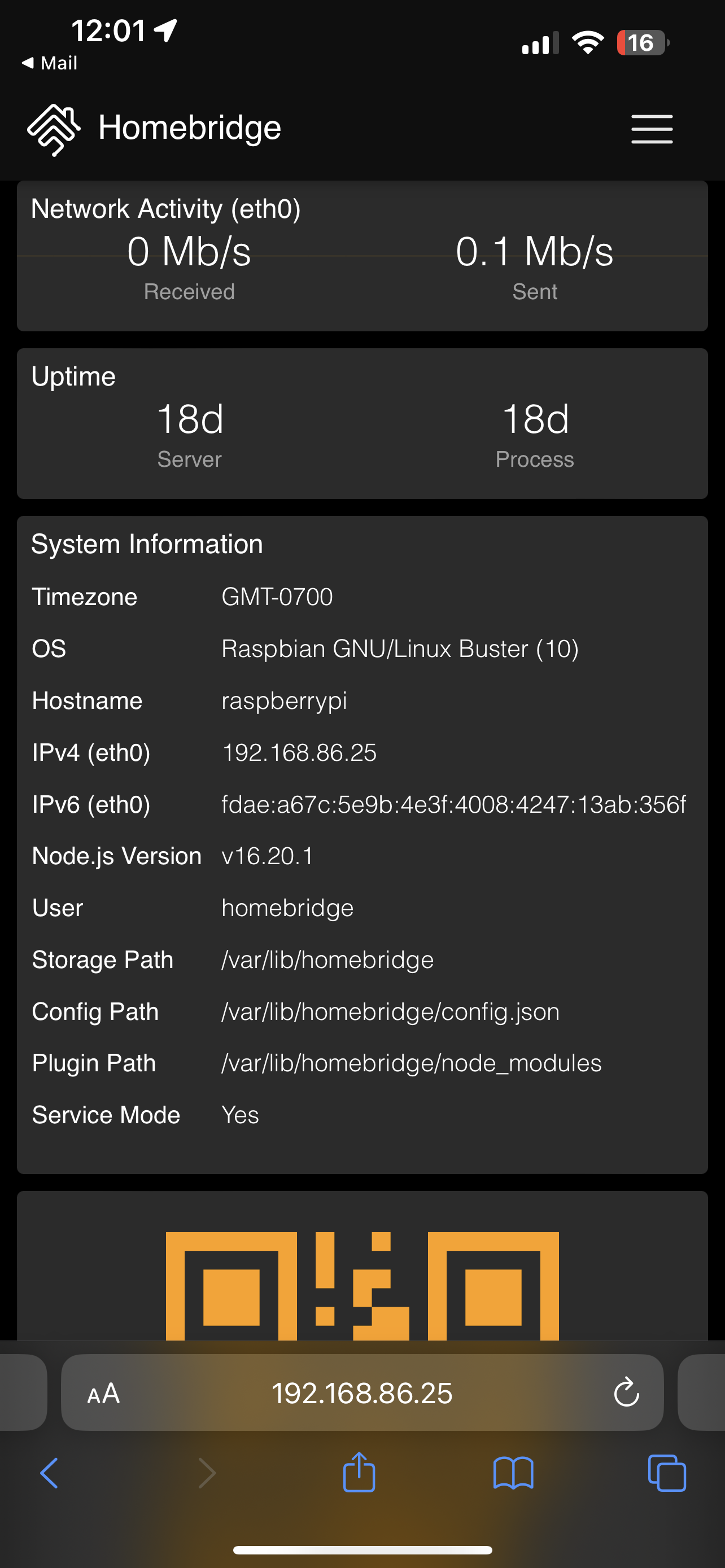
Task: Tap the Service Mode Yes value
Action: [x=240, y=1115]
